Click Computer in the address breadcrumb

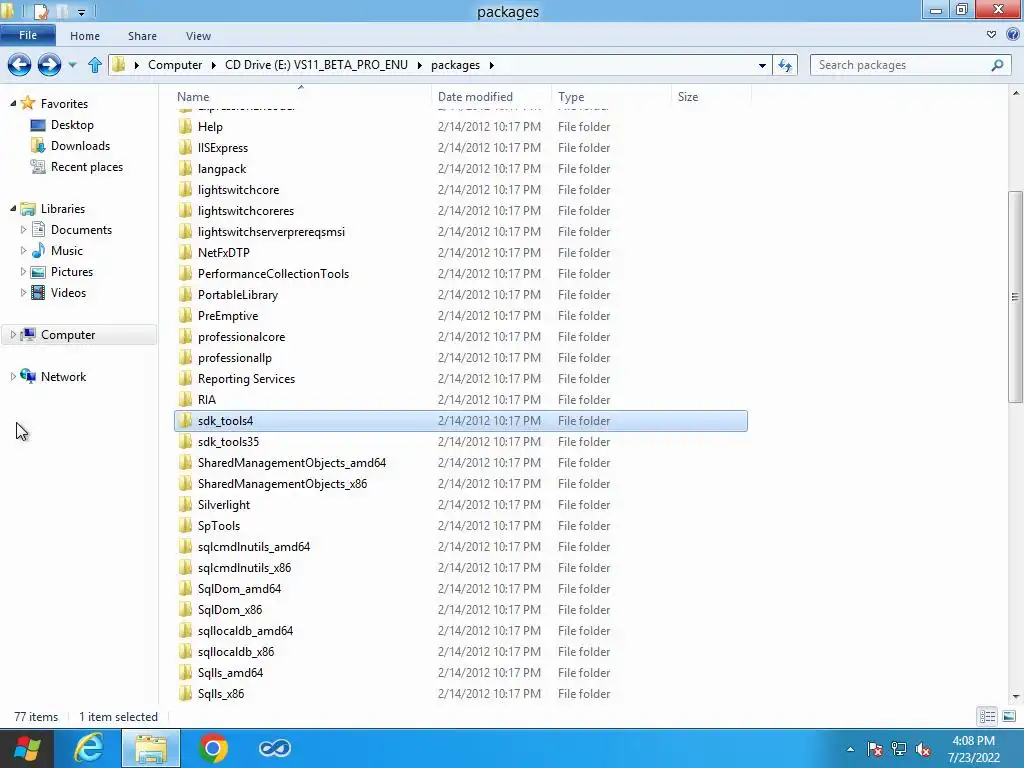point(175,65)
